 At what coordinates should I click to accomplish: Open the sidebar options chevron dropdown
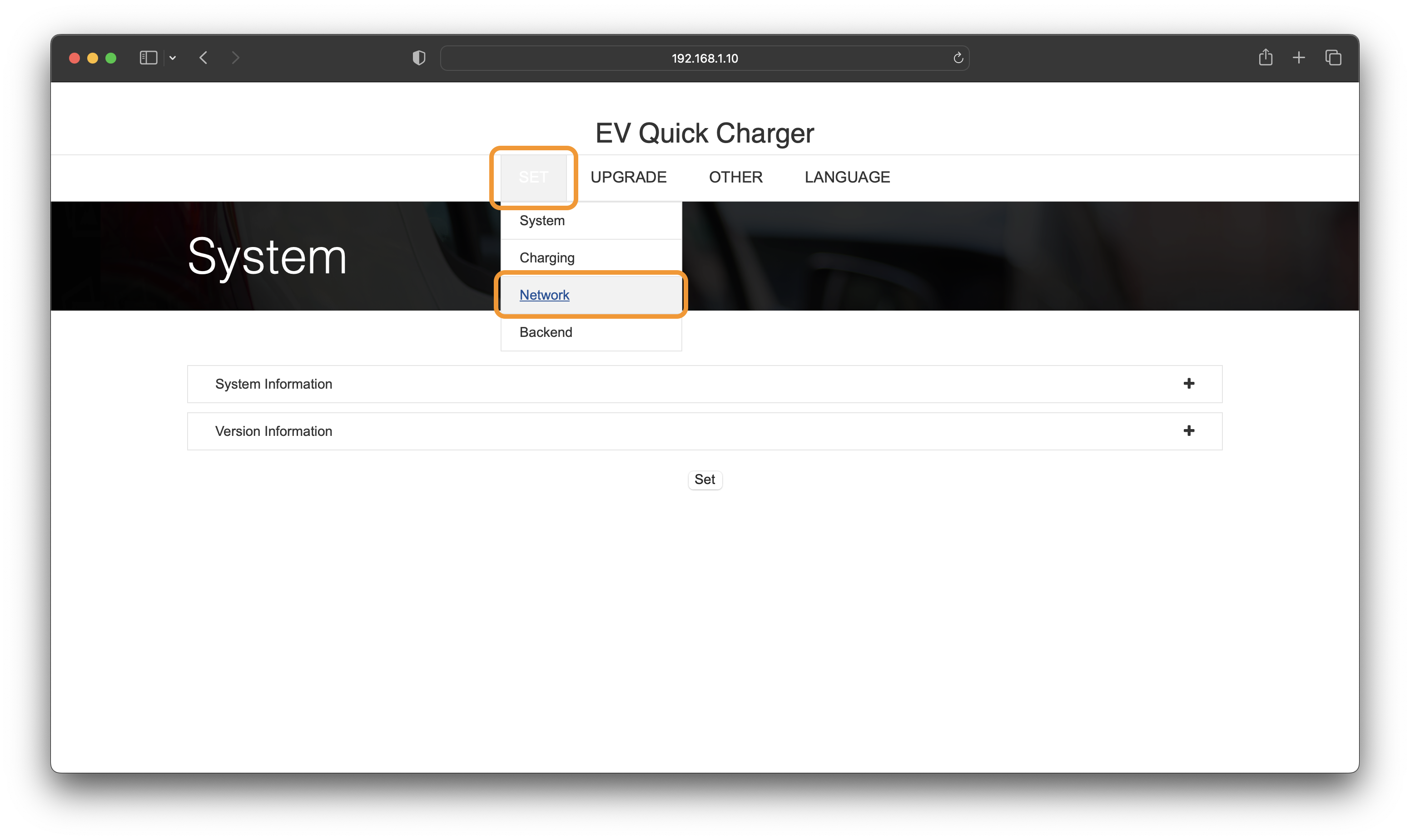click(x=173, y=58)
